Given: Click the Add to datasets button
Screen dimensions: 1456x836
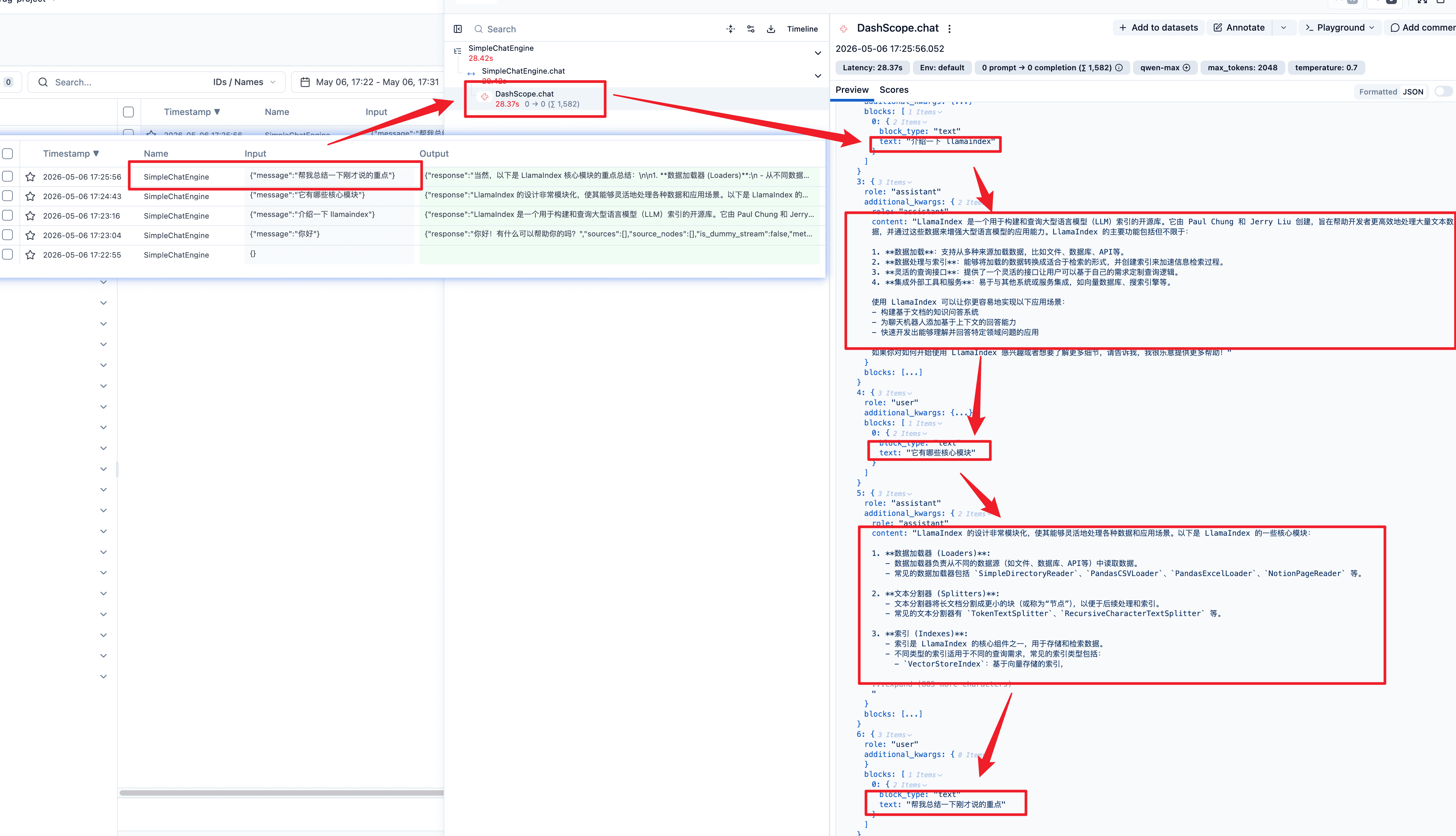Looking at the screenshot, I should coord(1158,28).
